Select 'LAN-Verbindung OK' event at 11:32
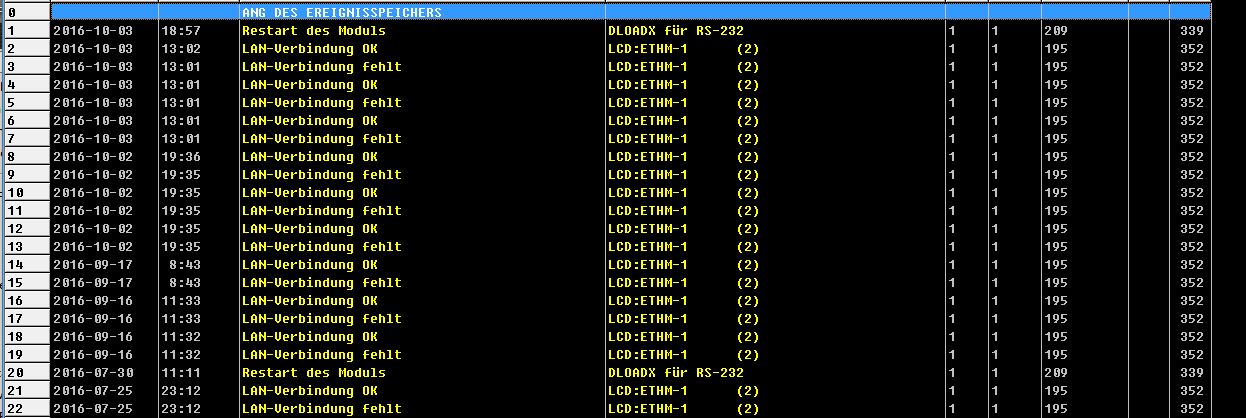This screenshot has height=418, width=1246. click(x=309, y=337)
